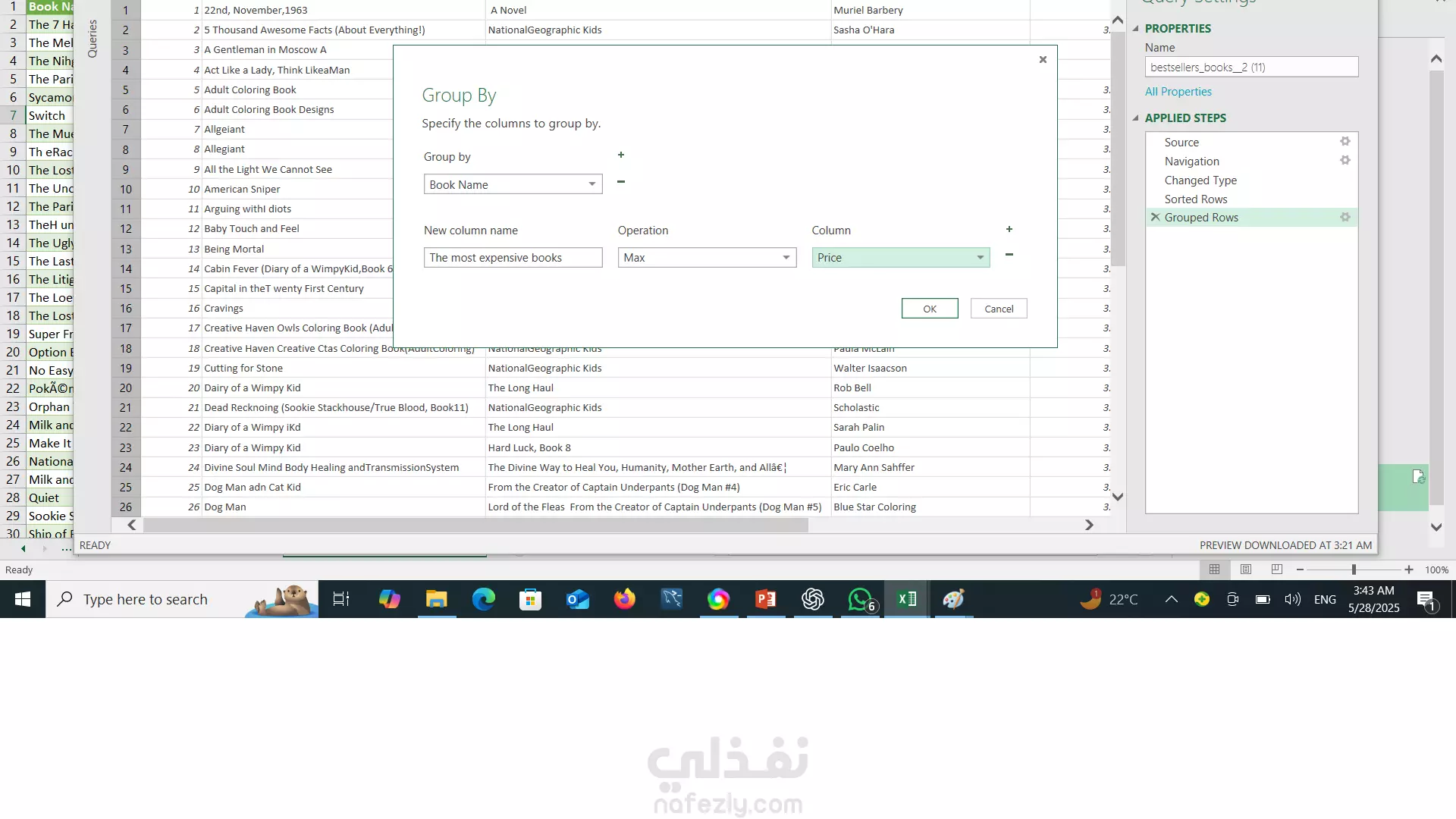Select the Navigation applied step
1456x819 pixels.
coord(1191,162)
